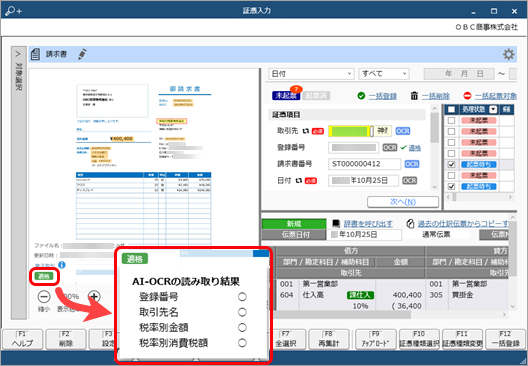
Task: Zoom in with the plus circle icon
Action: (x=94, y=297)
